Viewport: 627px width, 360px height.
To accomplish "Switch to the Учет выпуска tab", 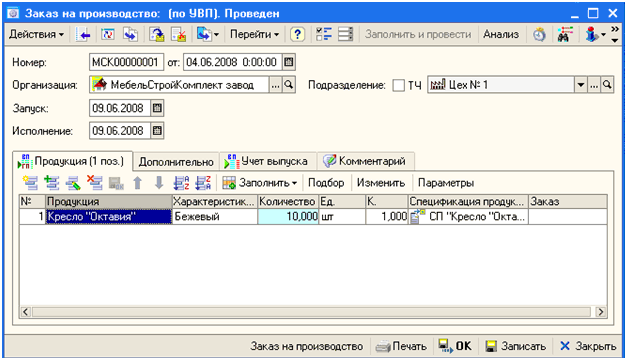I will tap(268, 162).
